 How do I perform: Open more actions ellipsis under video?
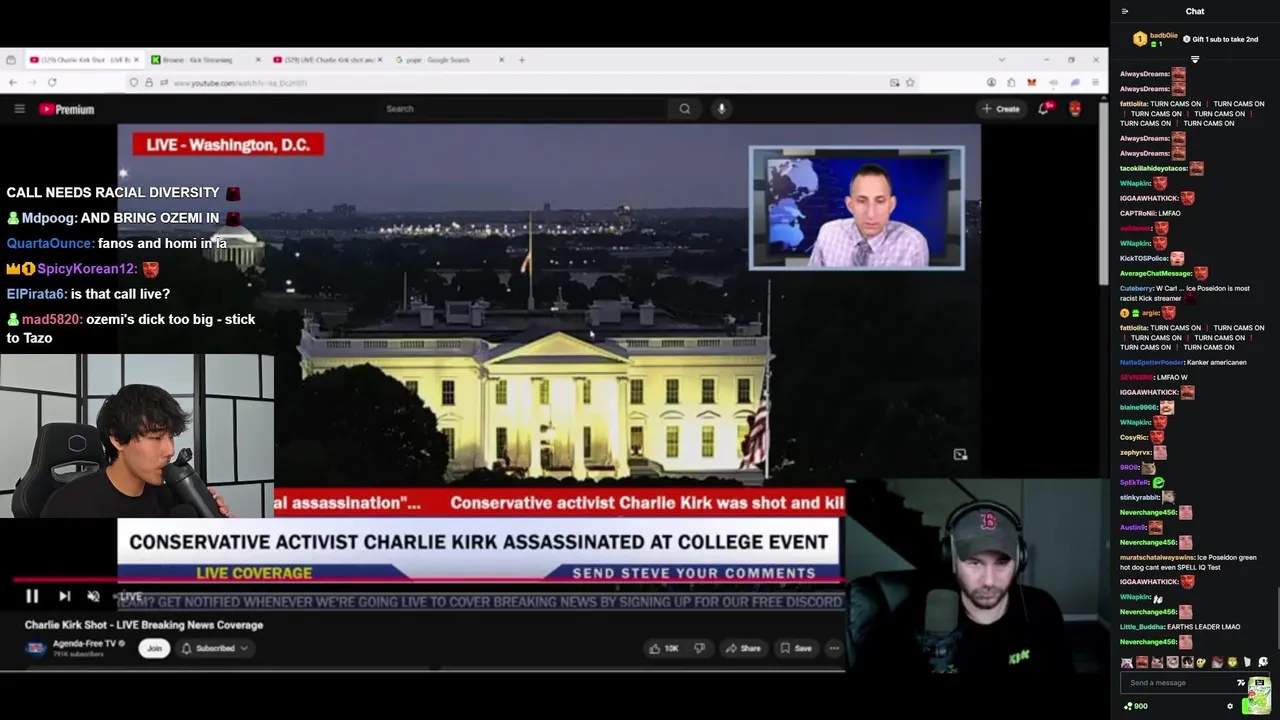pos(834,648)
